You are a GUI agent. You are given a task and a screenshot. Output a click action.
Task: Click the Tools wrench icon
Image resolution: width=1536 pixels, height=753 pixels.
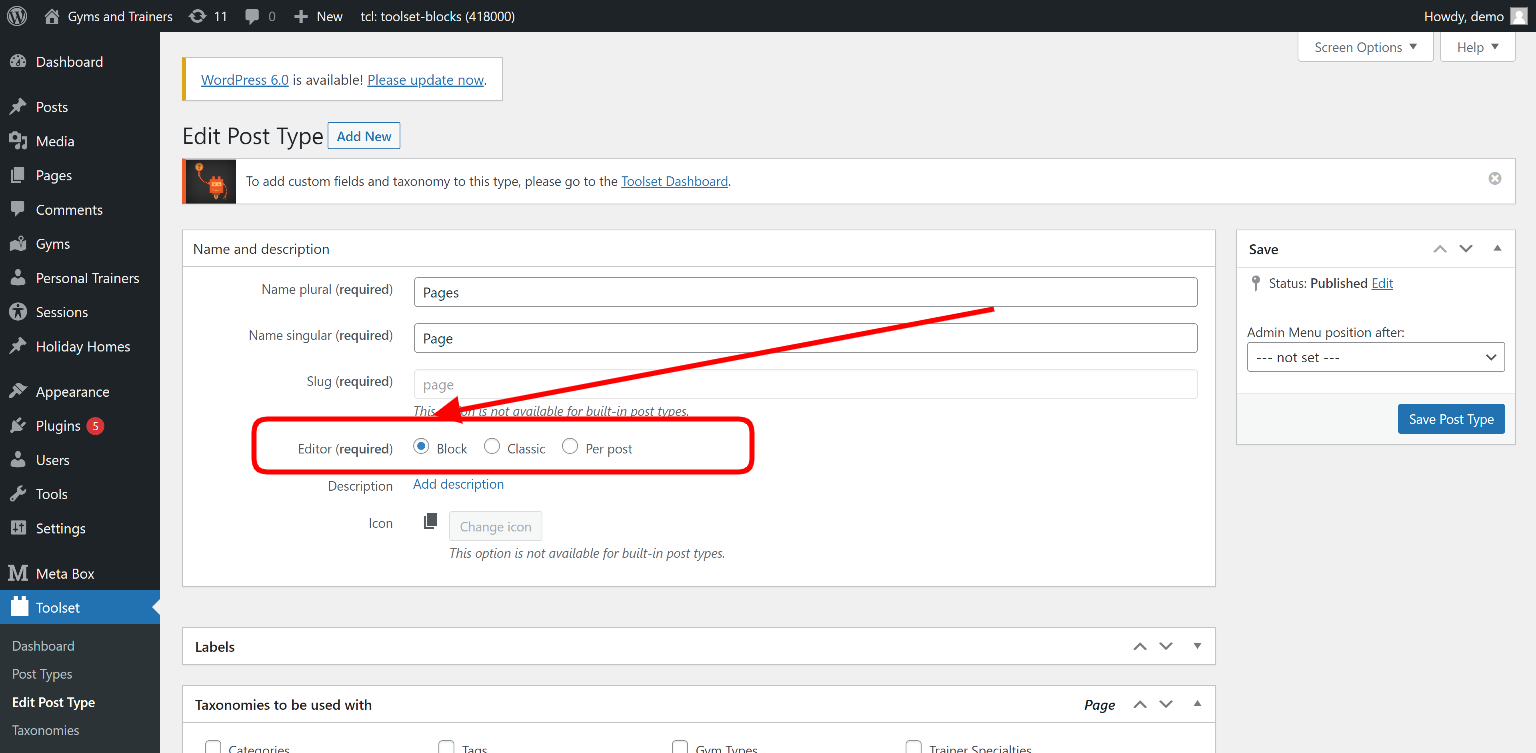click(18, 494)
